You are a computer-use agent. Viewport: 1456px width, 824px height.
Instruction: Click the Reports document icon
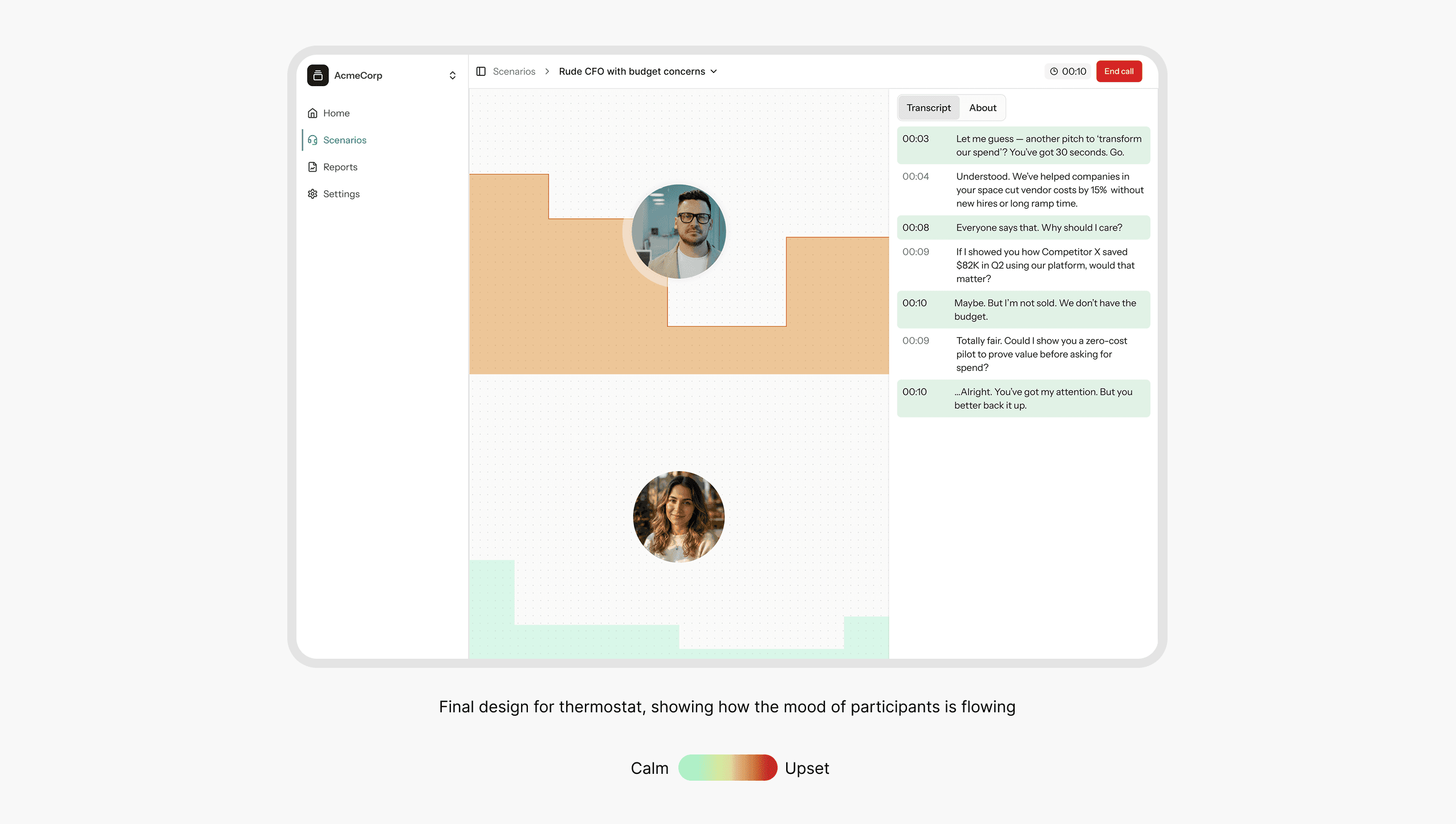312,167
